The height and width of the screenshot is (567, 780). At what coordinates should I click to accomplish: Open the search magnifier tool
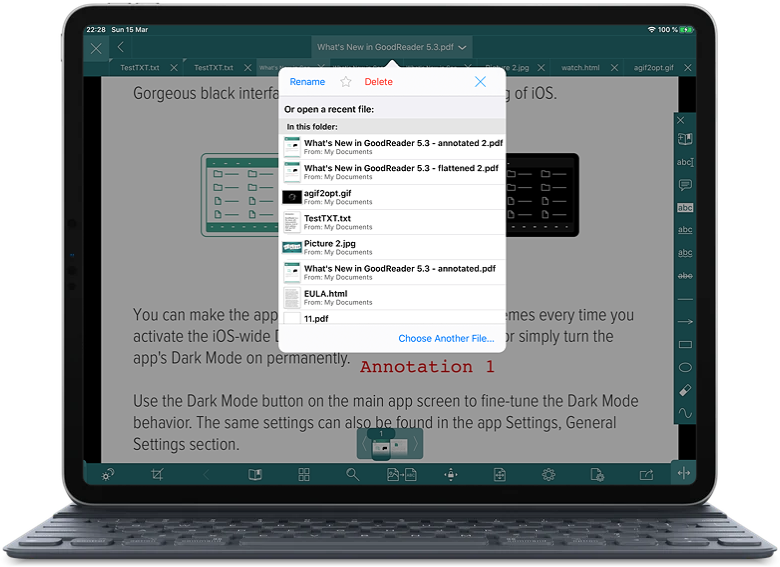353,474
